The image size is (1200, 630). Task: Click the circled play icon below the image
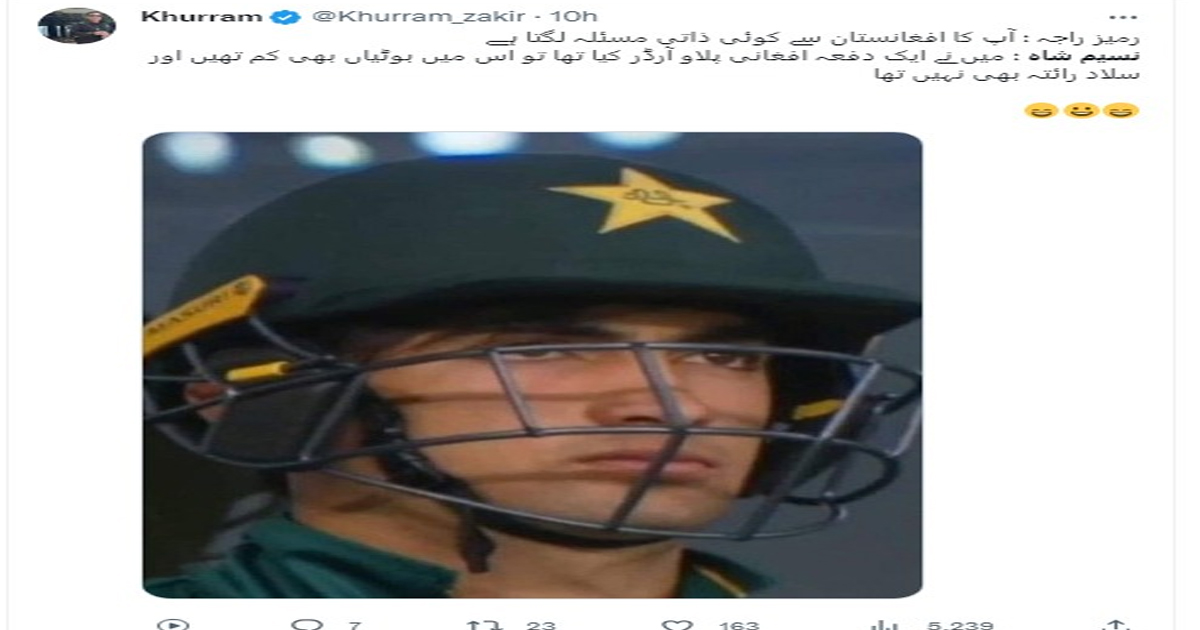[x=172, y=624]
